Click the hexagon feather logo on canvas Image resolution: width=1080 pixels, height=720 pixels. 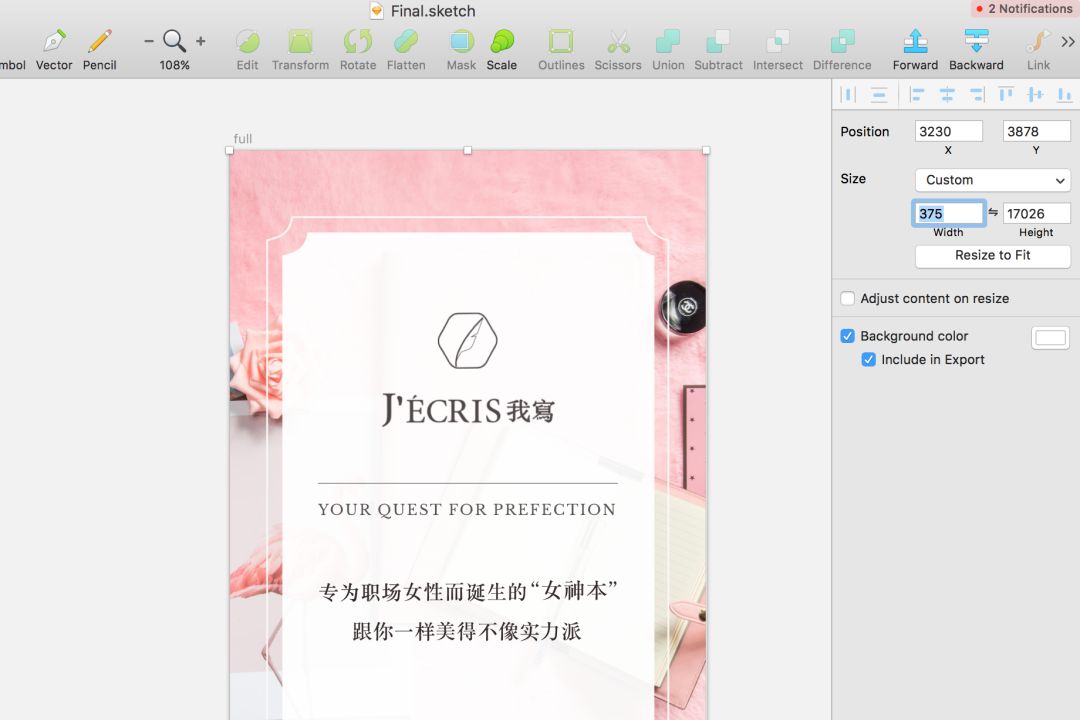tap(468, 340)
